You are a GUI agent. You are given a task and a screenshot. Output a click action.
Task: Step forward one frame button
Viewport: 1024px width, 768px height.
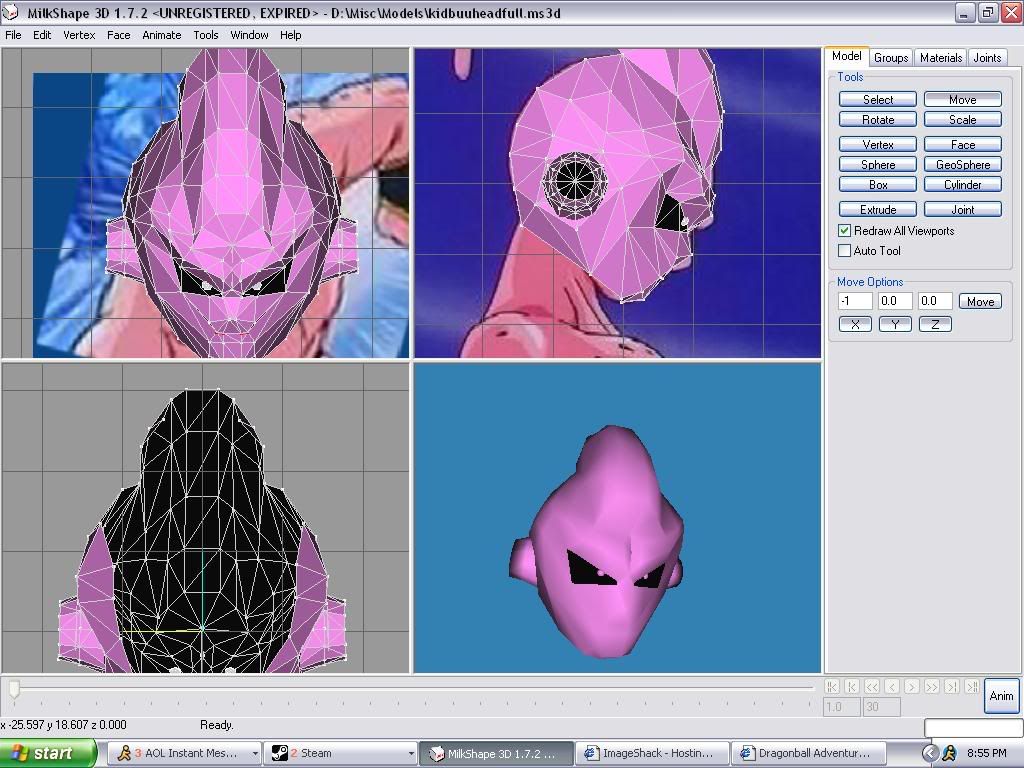(912, 686)
